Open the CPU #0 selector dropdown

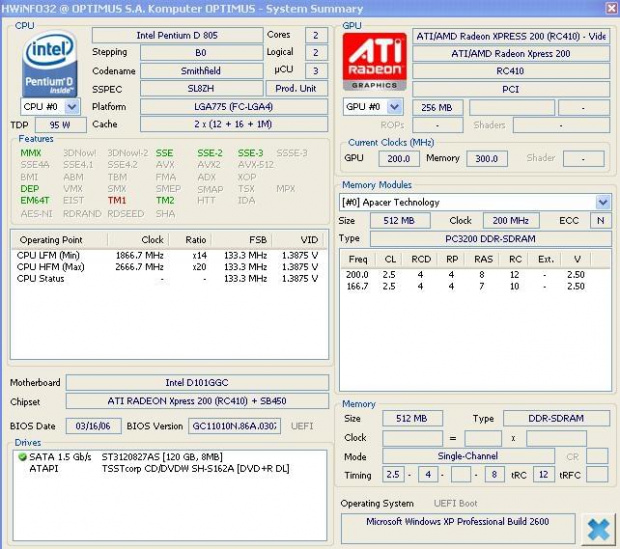[x=50, y=106]
